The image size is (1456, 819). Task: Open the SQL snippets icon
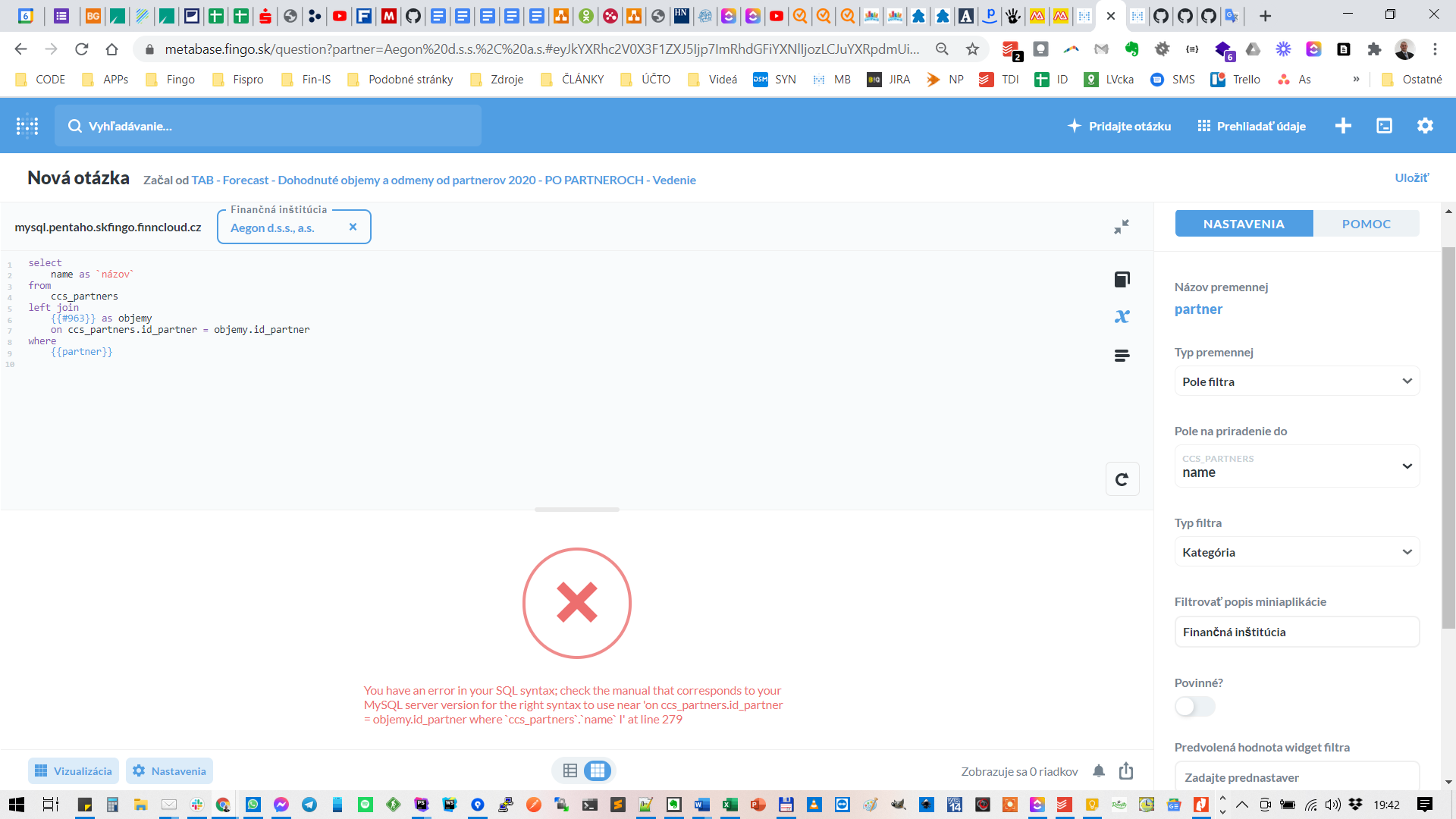[1122, 356]
